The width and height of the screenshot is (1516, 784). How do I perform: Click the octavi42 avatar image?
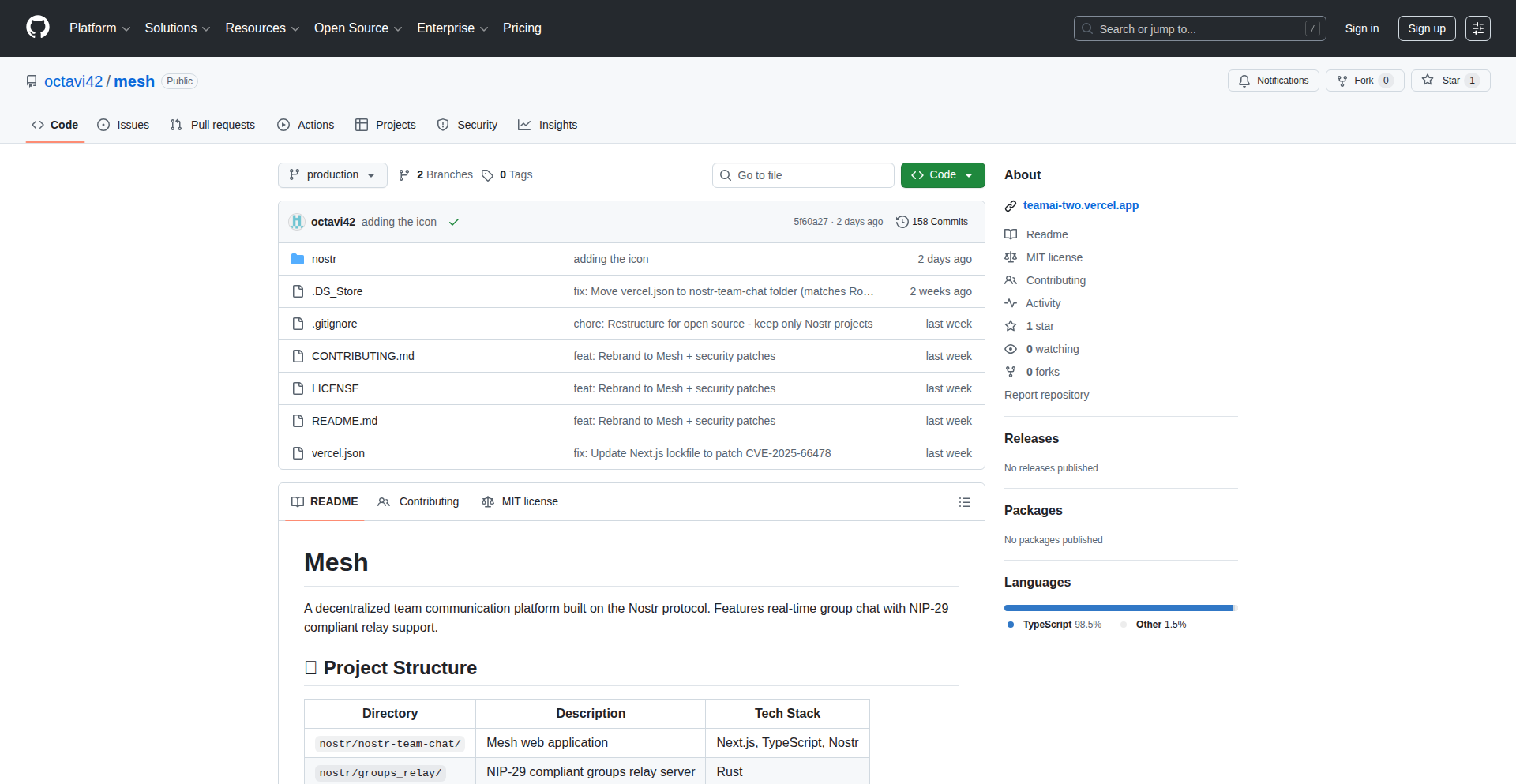click(x=297, y=222)
